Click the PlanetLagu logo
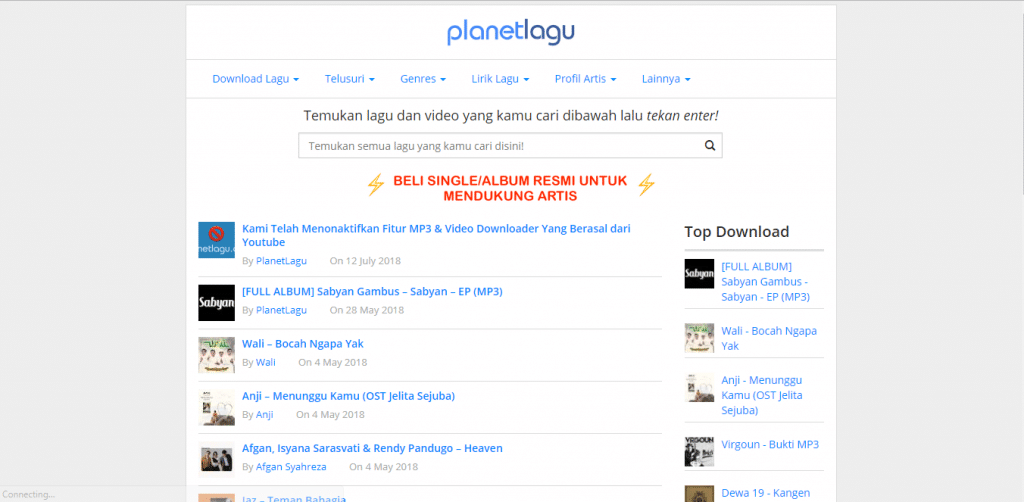This screenshot has height=502, width=1024. [x=511, y=33]
